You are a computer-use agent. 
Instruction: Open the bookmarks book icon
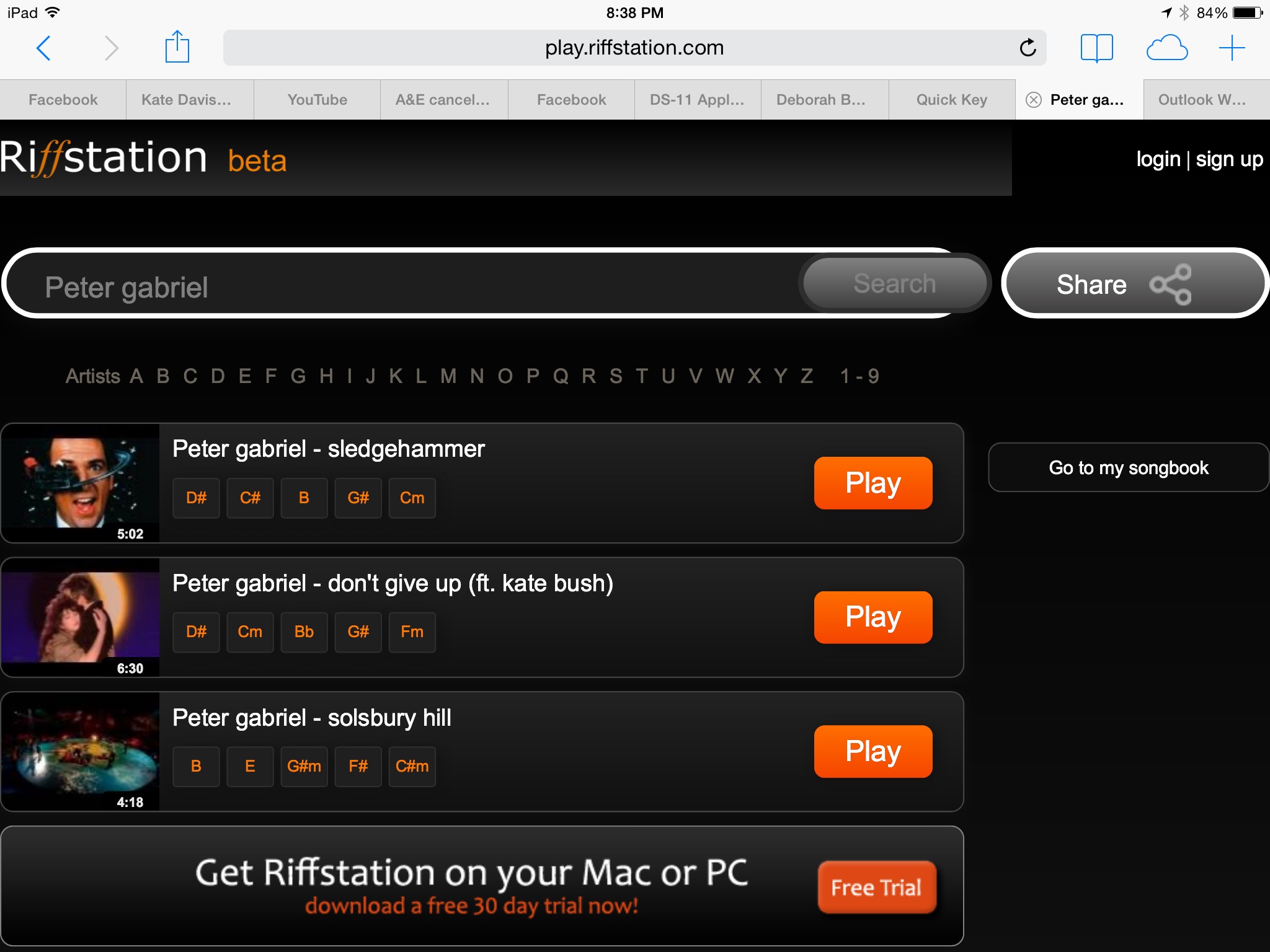(1096, 48)
